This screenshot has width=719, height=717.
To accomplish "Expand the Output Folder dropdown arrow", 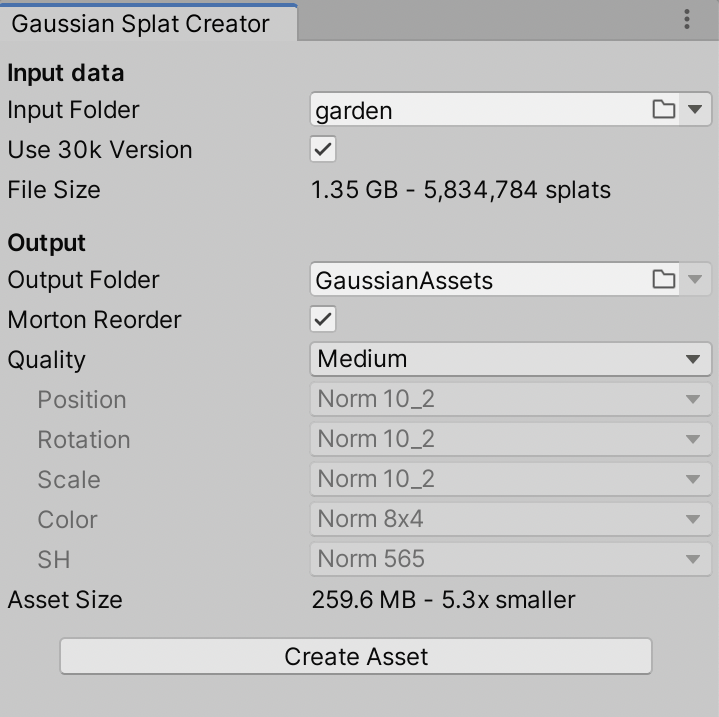I will coord(695,279).
